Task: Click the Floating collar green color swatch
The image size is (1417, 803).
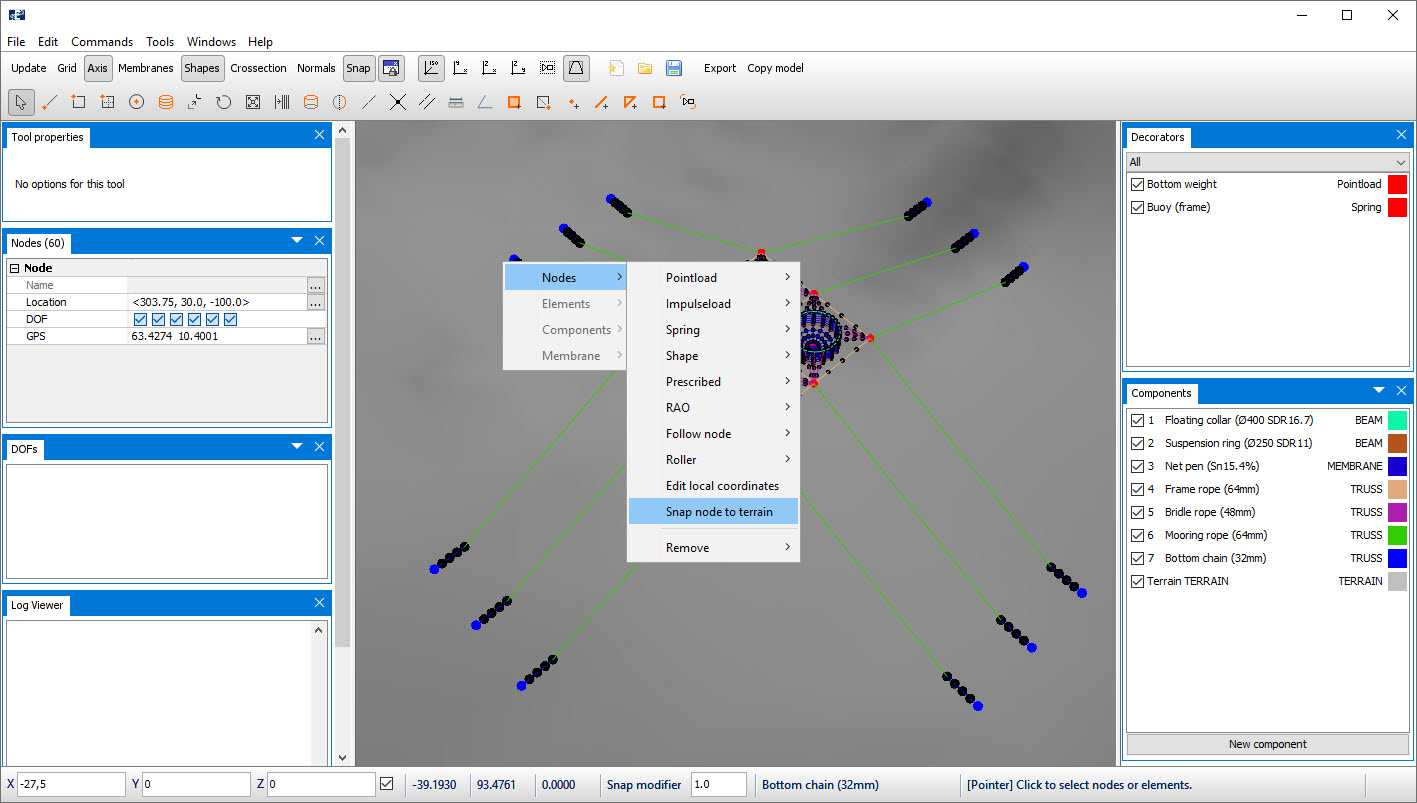Action: [x=1397, y=420]
